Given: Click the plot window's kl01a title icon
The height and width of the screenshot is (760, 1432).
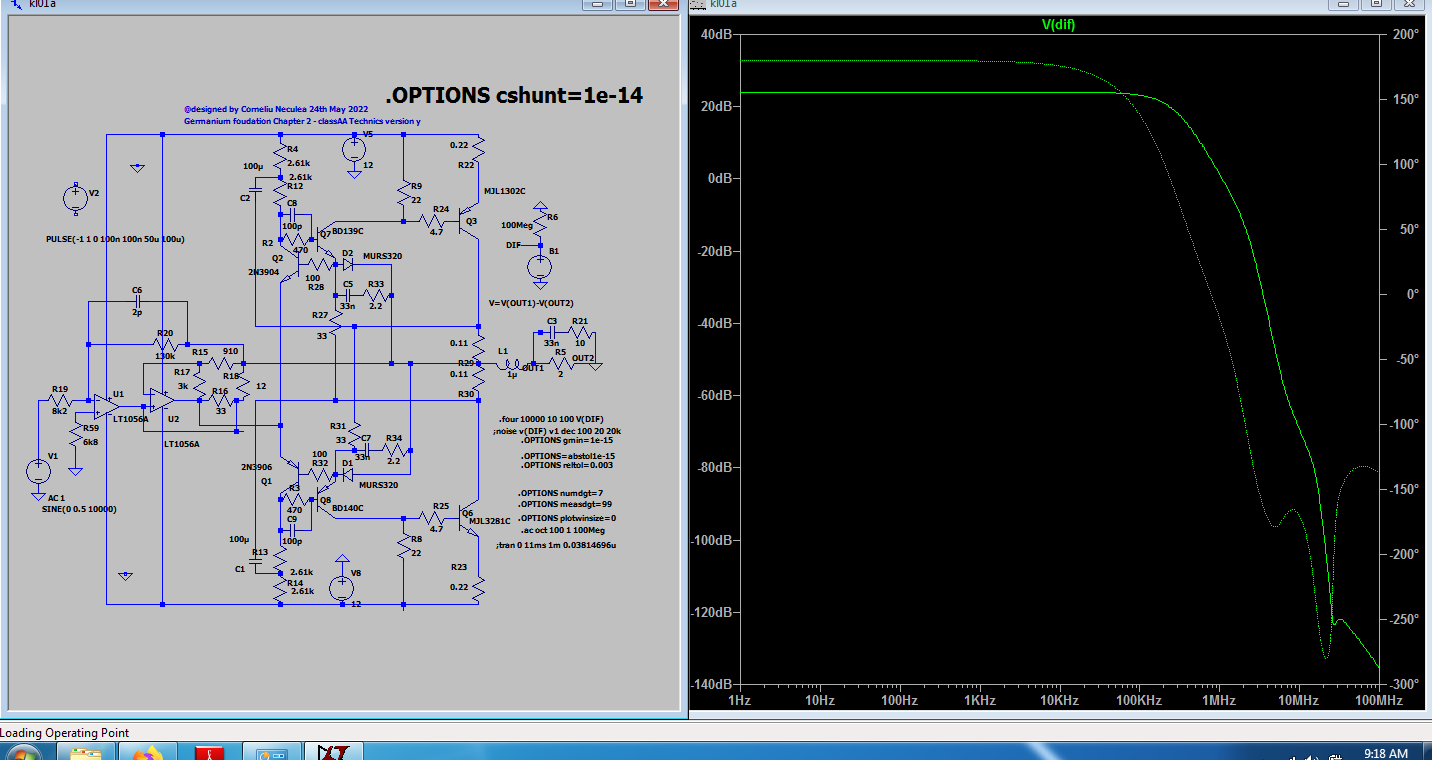Looking at the screenshot, I should pyautogui.click(x=699, y=4).
